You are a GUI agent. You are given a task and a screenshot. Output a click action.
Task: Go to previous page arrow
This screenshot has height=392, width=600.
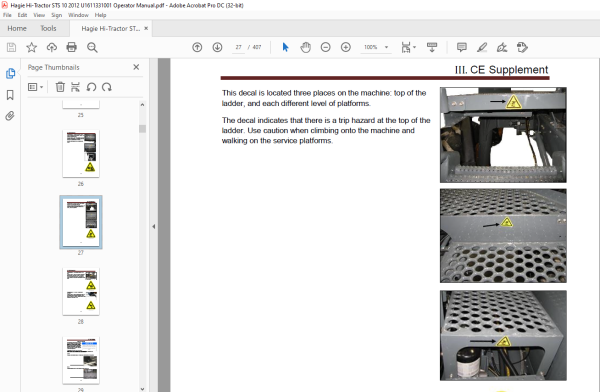click(x=197, y=47)
